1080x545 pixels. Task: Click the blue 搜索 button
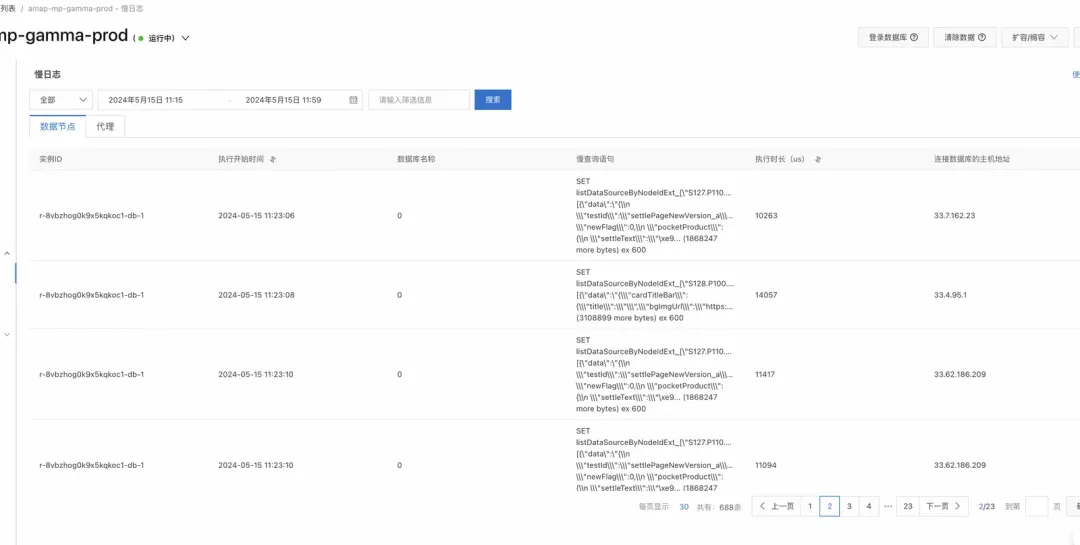point(493,100)
